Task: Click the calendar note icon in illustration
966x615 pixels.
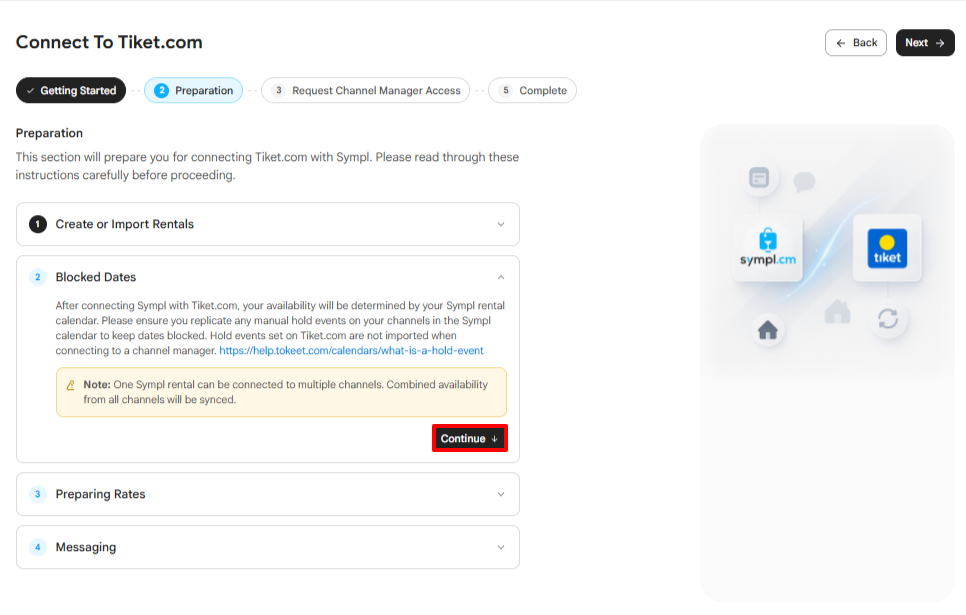Action: [759, 178]
